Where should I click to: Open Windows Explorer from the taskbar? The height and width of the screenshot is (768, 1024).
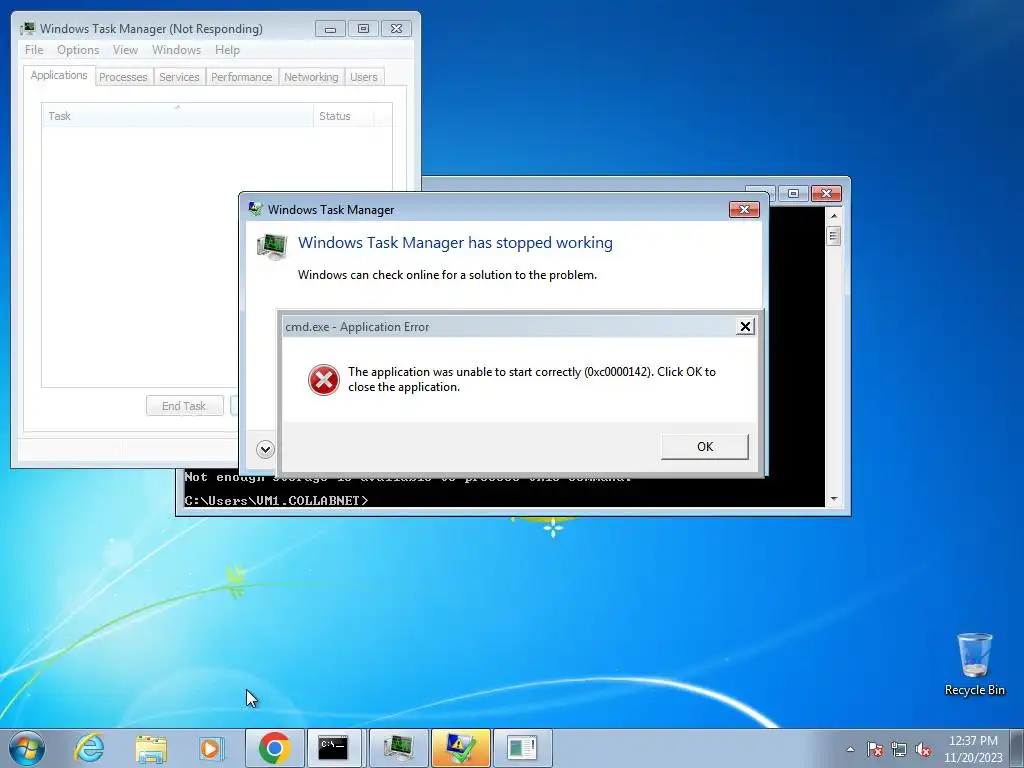tap(151, 748)
